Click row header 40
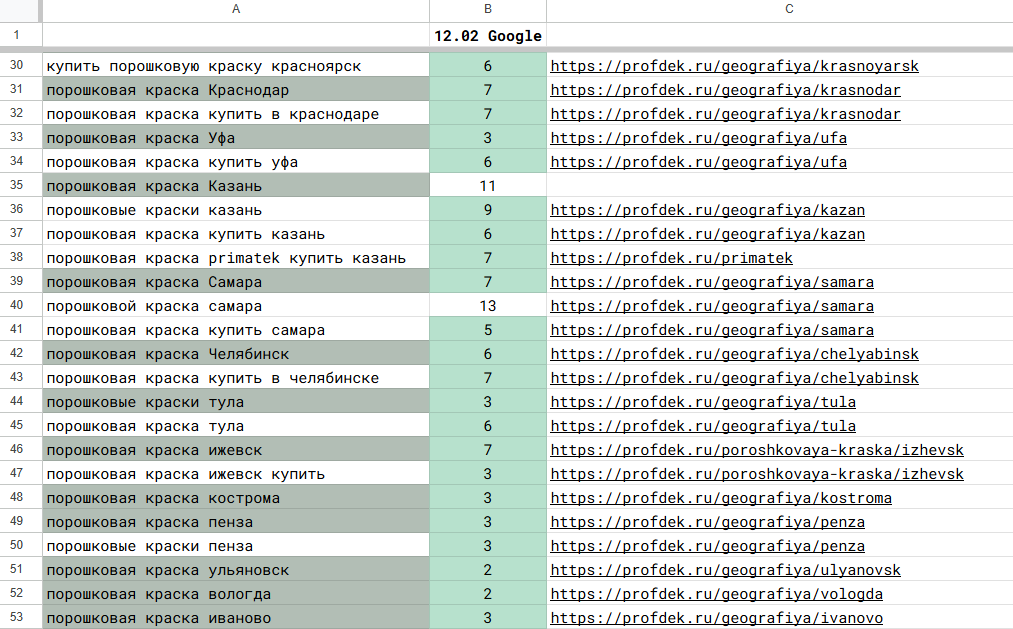1013x629 pixels. point(17,306)
